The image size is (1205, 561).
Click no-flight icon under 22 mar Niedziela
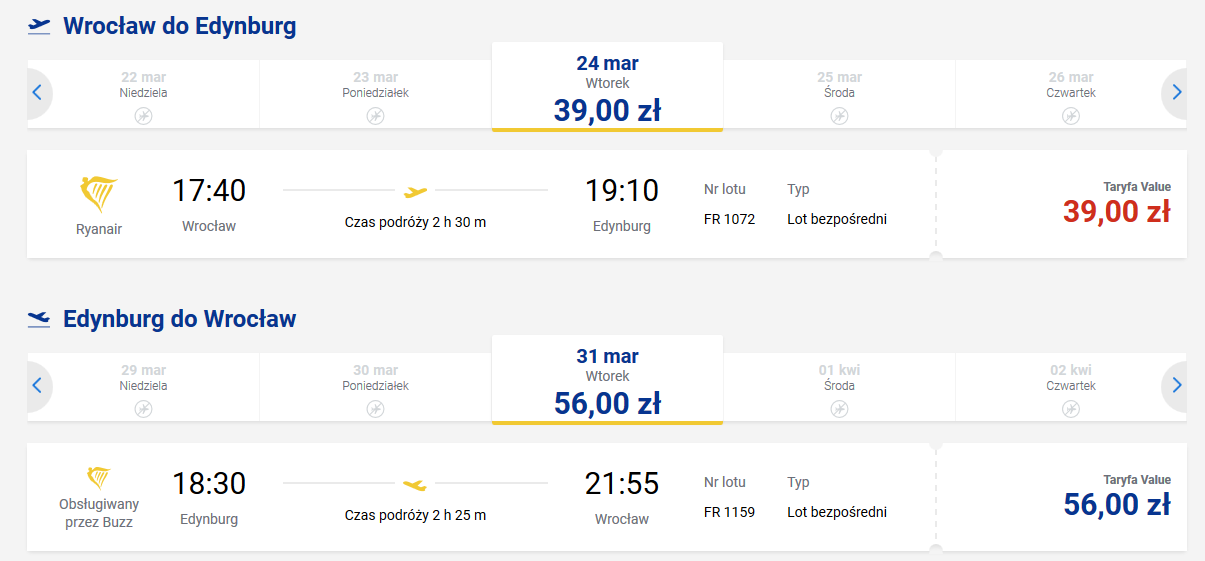point(143,116)
